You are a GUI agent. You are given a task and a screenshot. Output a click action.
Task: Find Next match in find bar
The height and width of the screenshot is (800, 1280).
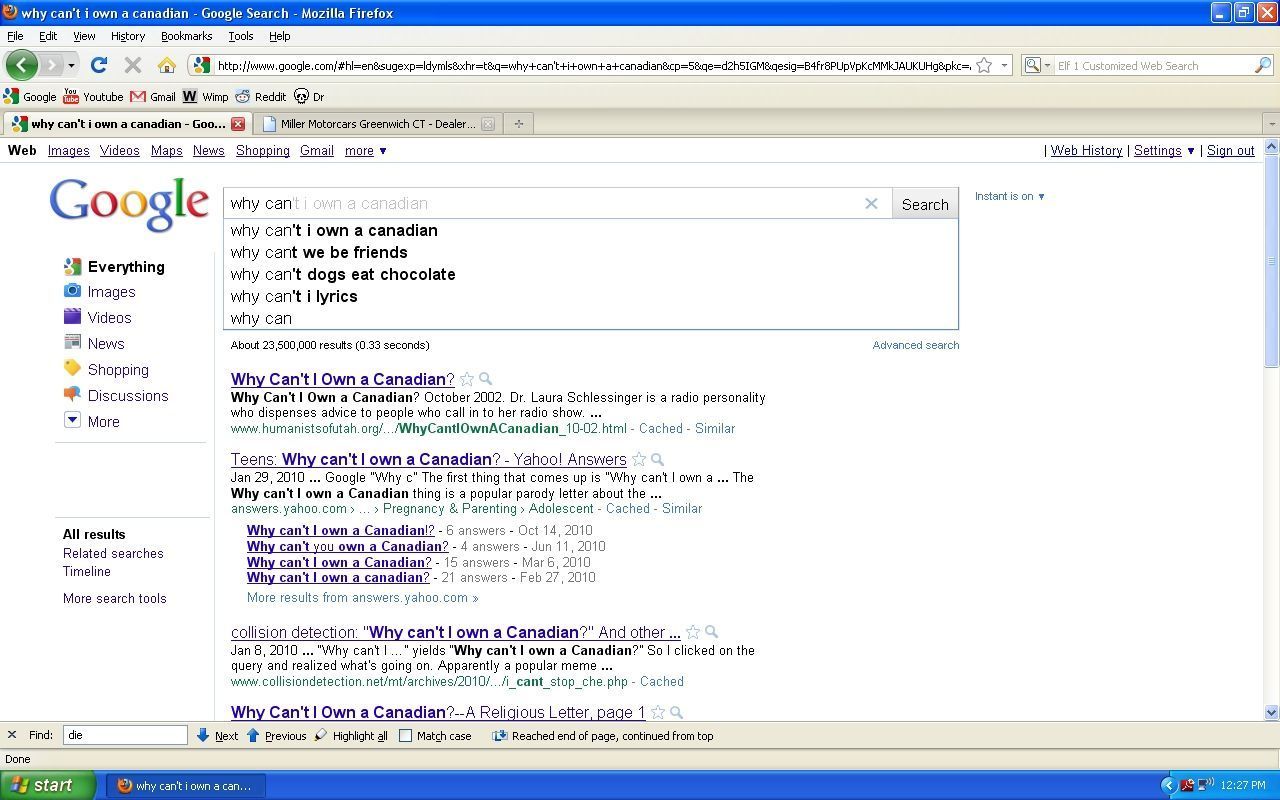pos(217,736)
